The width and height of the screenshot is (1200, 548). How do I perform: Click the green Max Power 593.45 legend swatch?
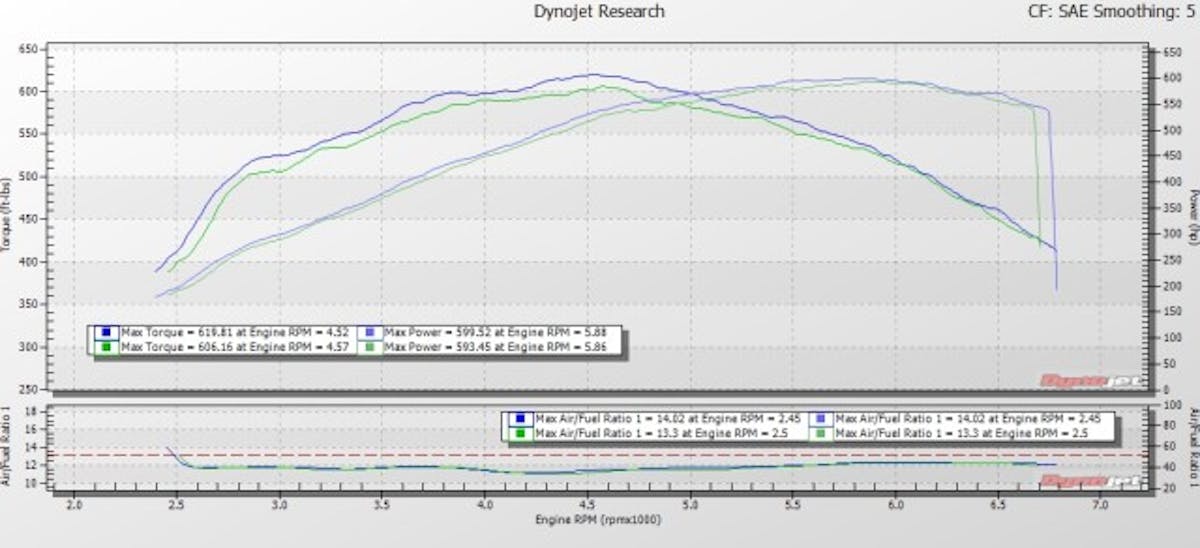[371, 346]
